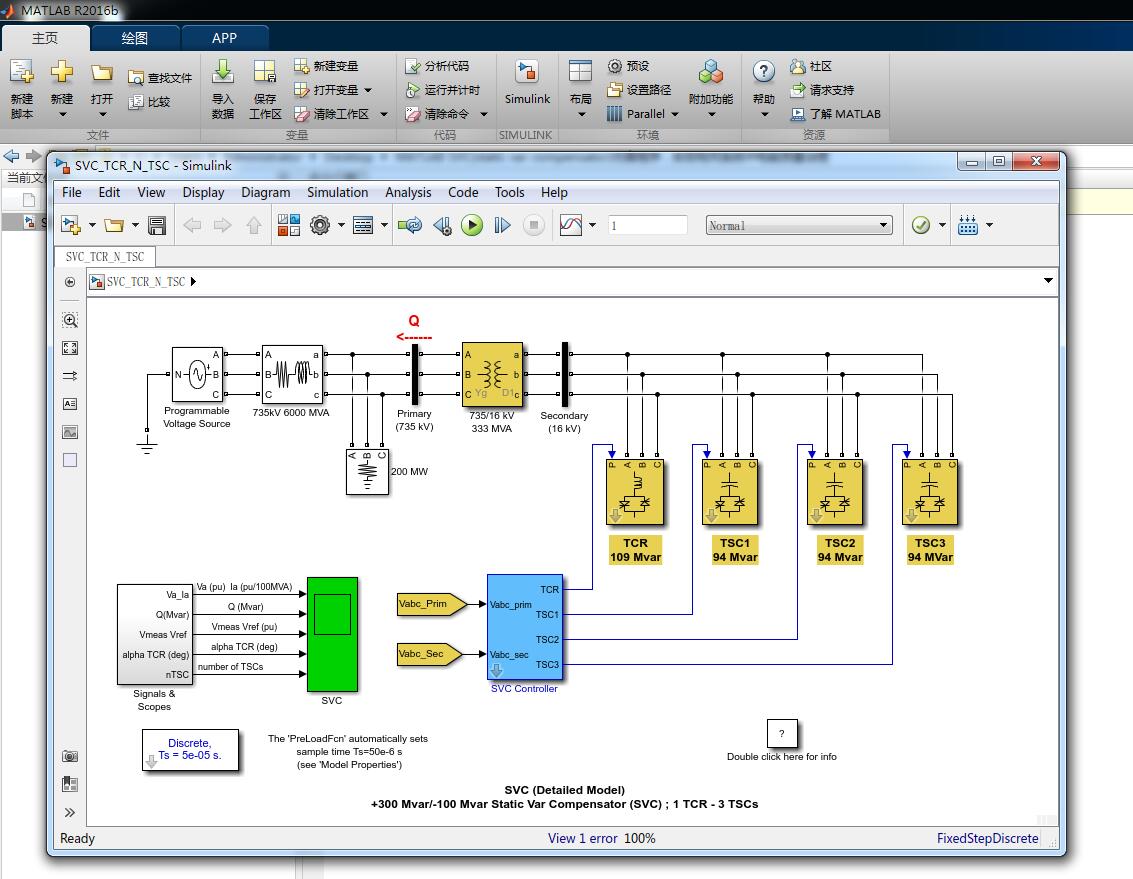Viewport: 1133px width, 879px height.
Task: Open the Model Explorer icon
Action: (x=363, y=226)
